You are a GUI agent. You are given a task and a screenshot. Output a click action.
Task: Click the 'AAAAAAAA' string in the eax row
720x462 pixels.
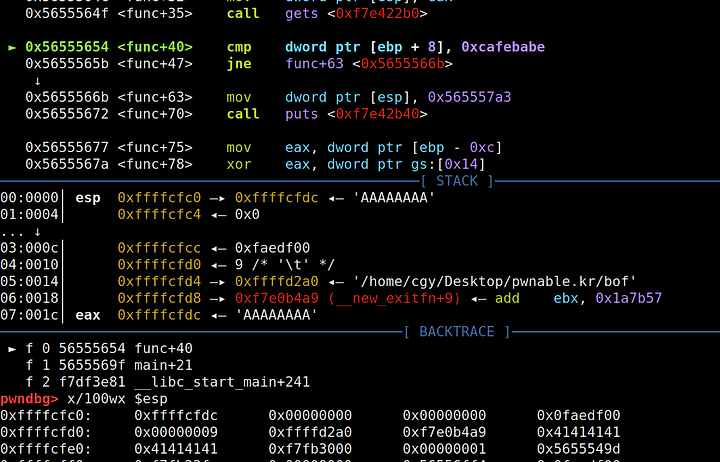point(276,315)
